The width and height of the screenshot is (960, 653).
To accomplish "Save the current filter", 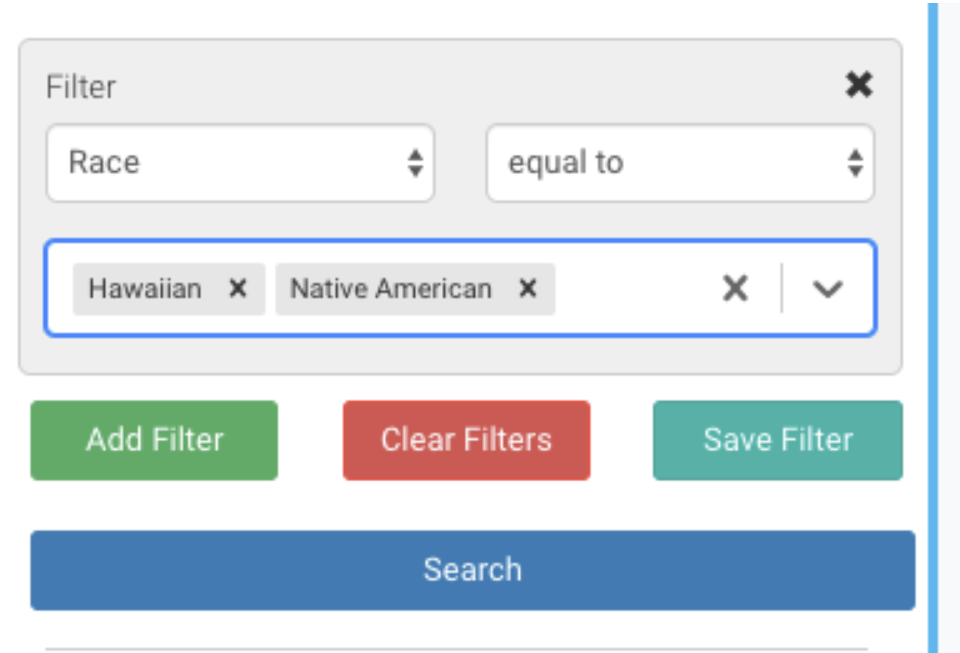I will coord(777,440).
